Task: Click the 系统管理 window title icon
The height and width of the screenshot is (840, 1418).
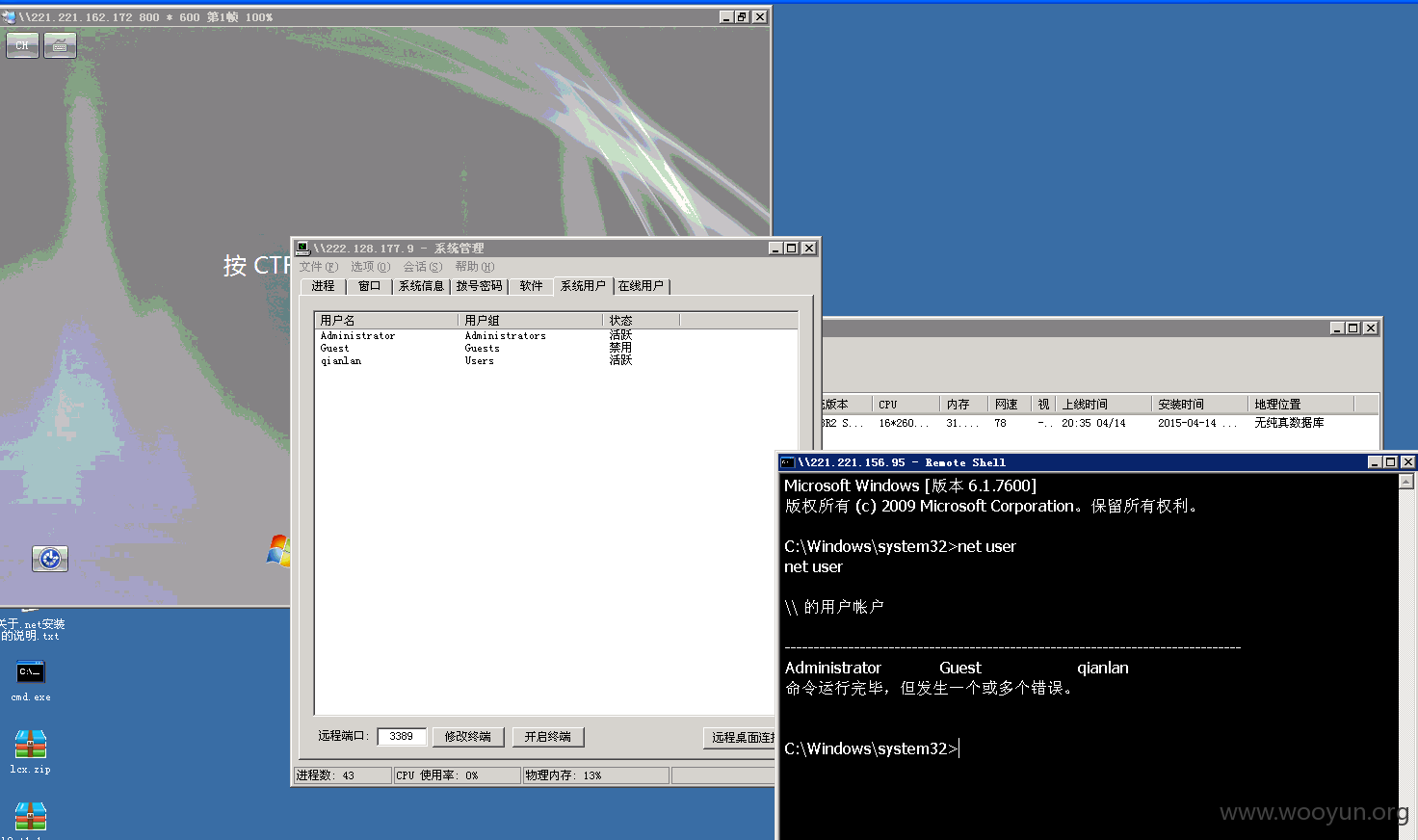Action: click(302, 249)
